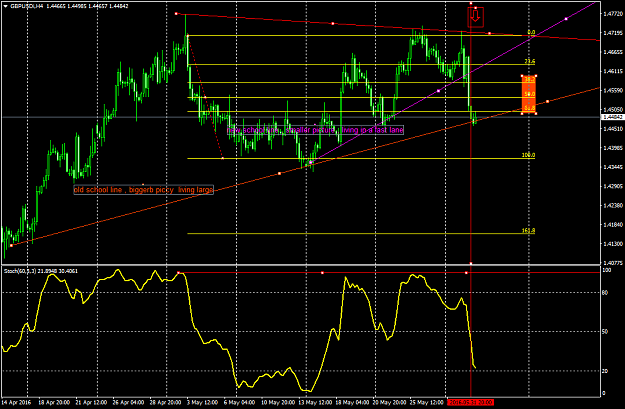Click the Stoch indicator label text

click(x=41, y=271)
